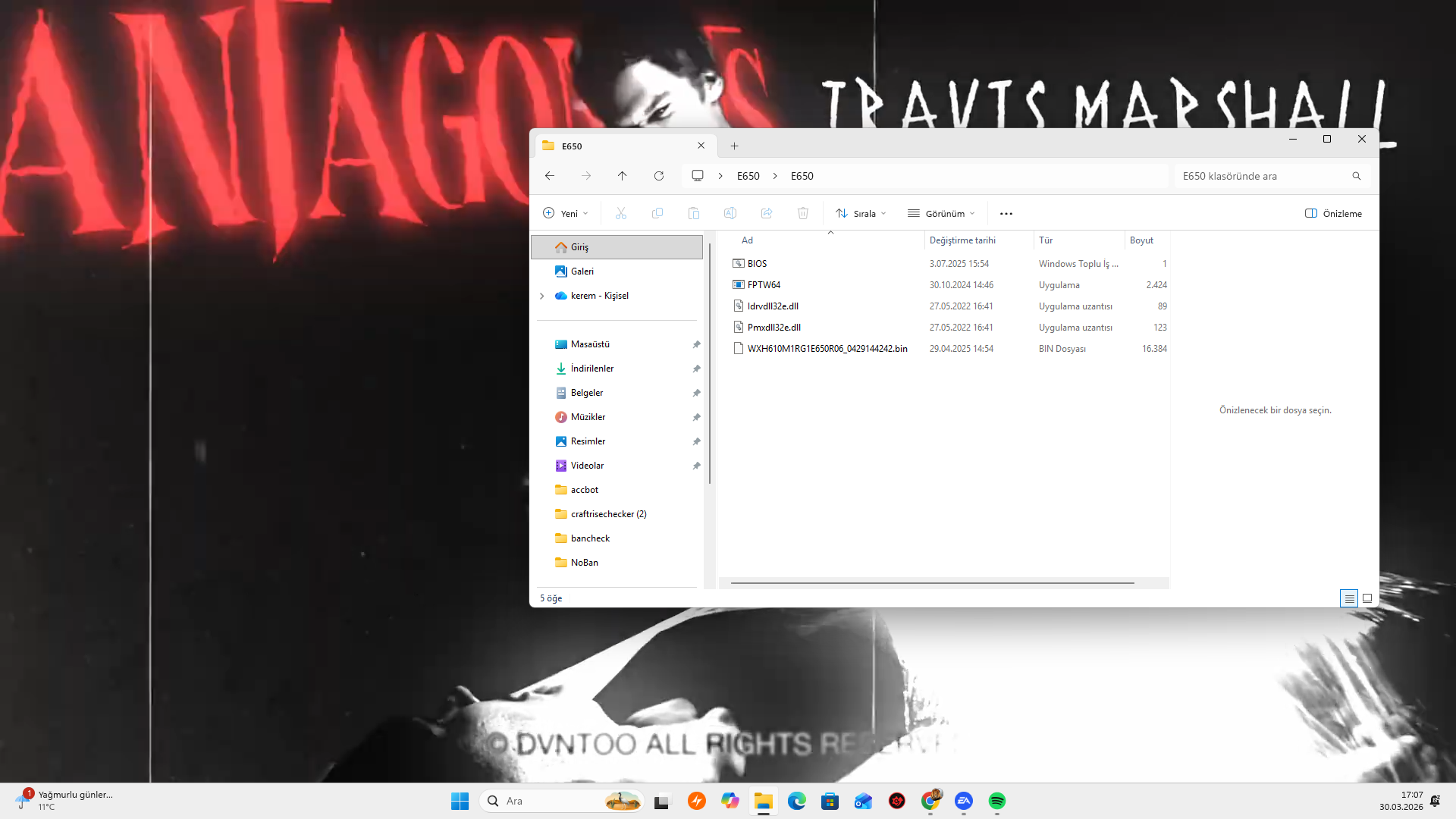
Task: Open Müzikler in the sidebar
Action: coord(617,417)
